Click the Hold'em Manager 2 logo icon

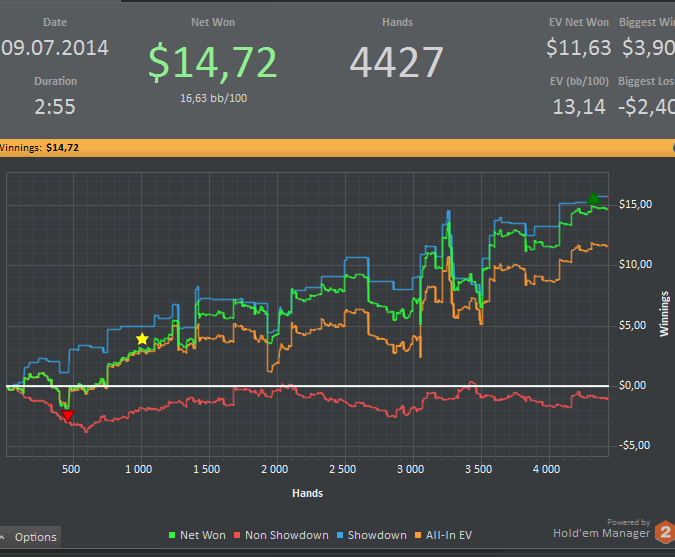[x=665, y=532]
